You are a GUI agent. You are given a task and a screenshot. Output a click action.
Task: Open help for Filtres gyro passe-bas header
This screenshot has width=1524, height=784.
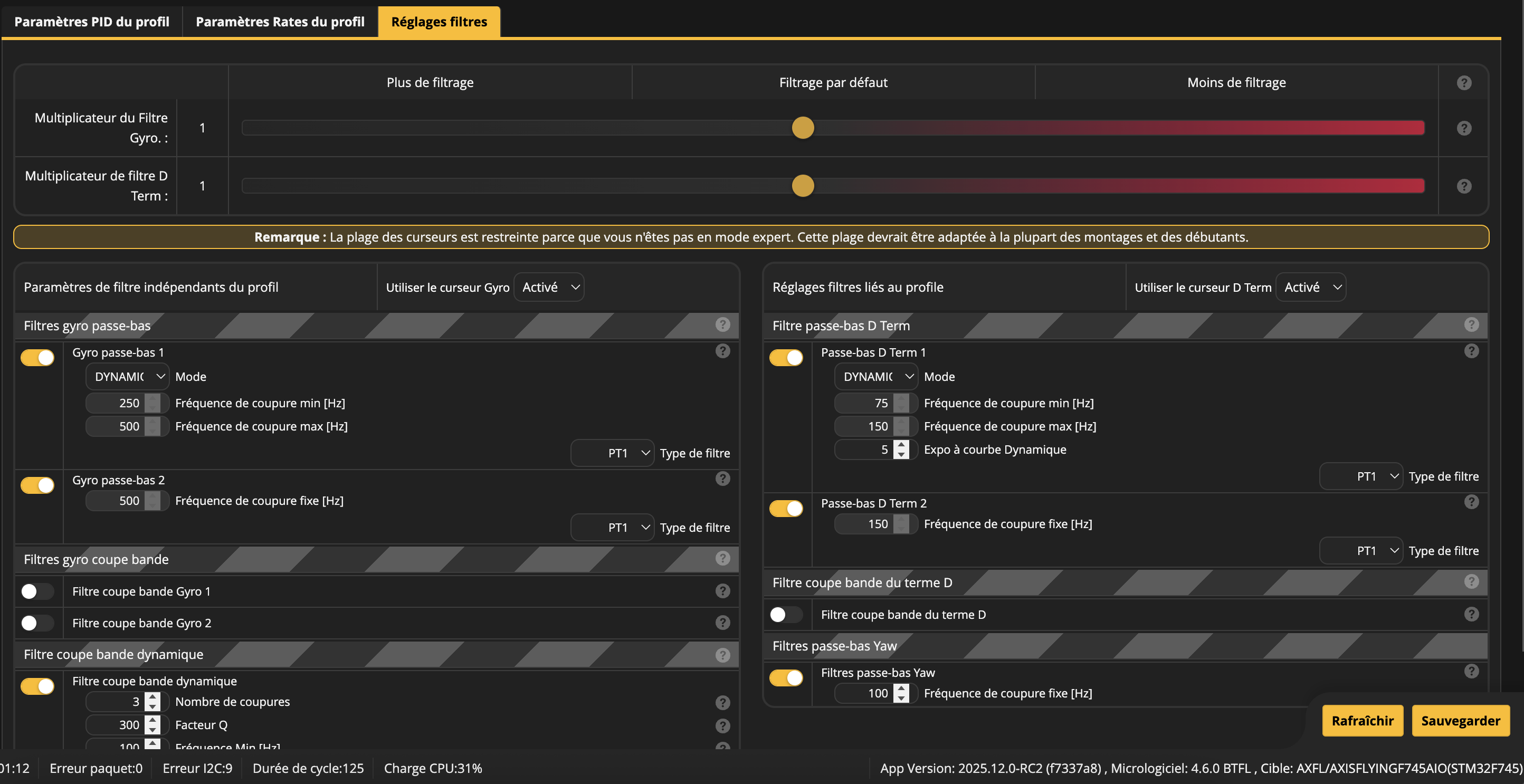point(722,324)
